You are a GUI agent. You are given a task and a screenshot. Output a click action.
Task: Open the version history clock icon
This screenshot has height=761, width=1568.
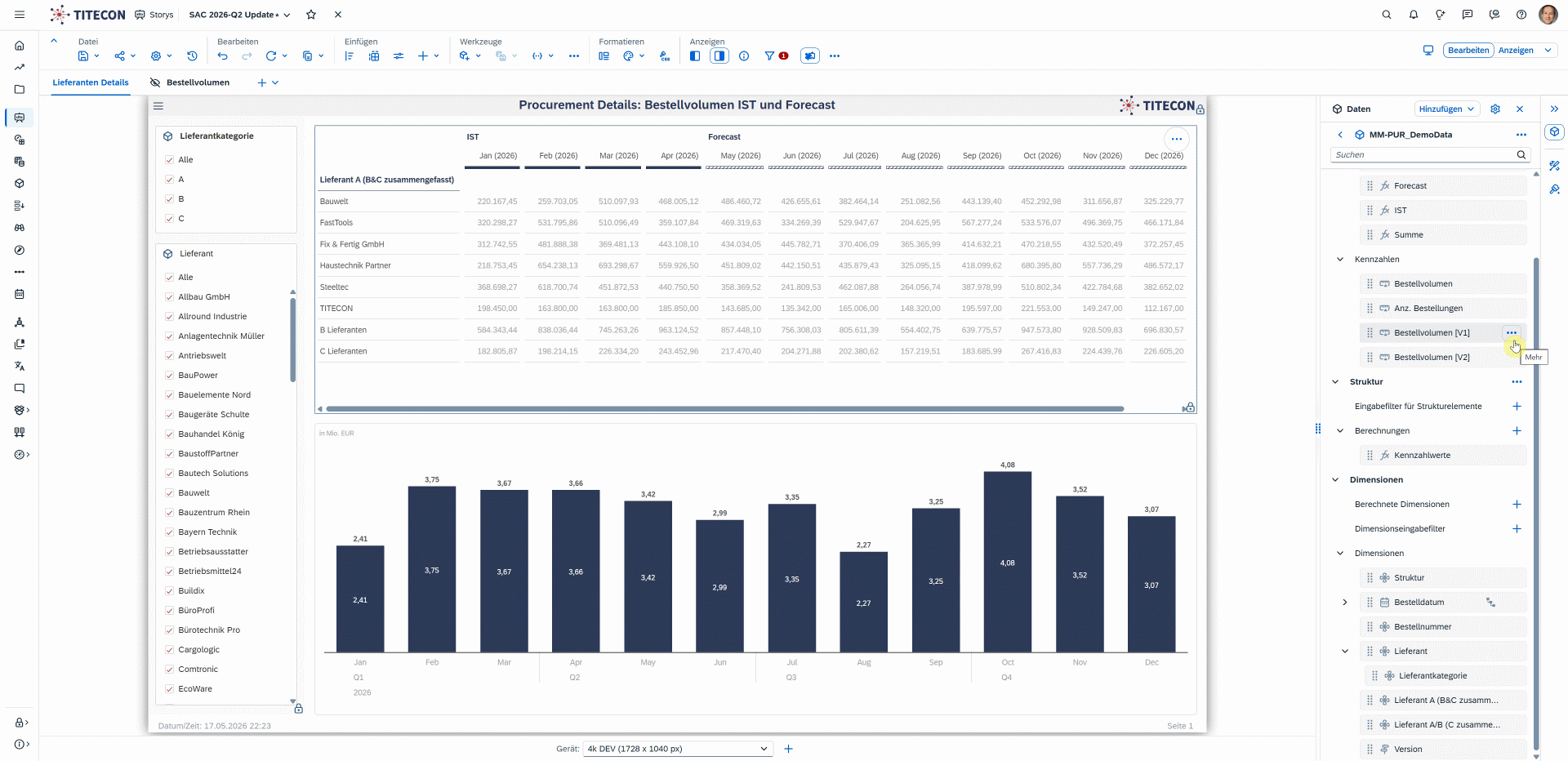[x=192, y=56]
